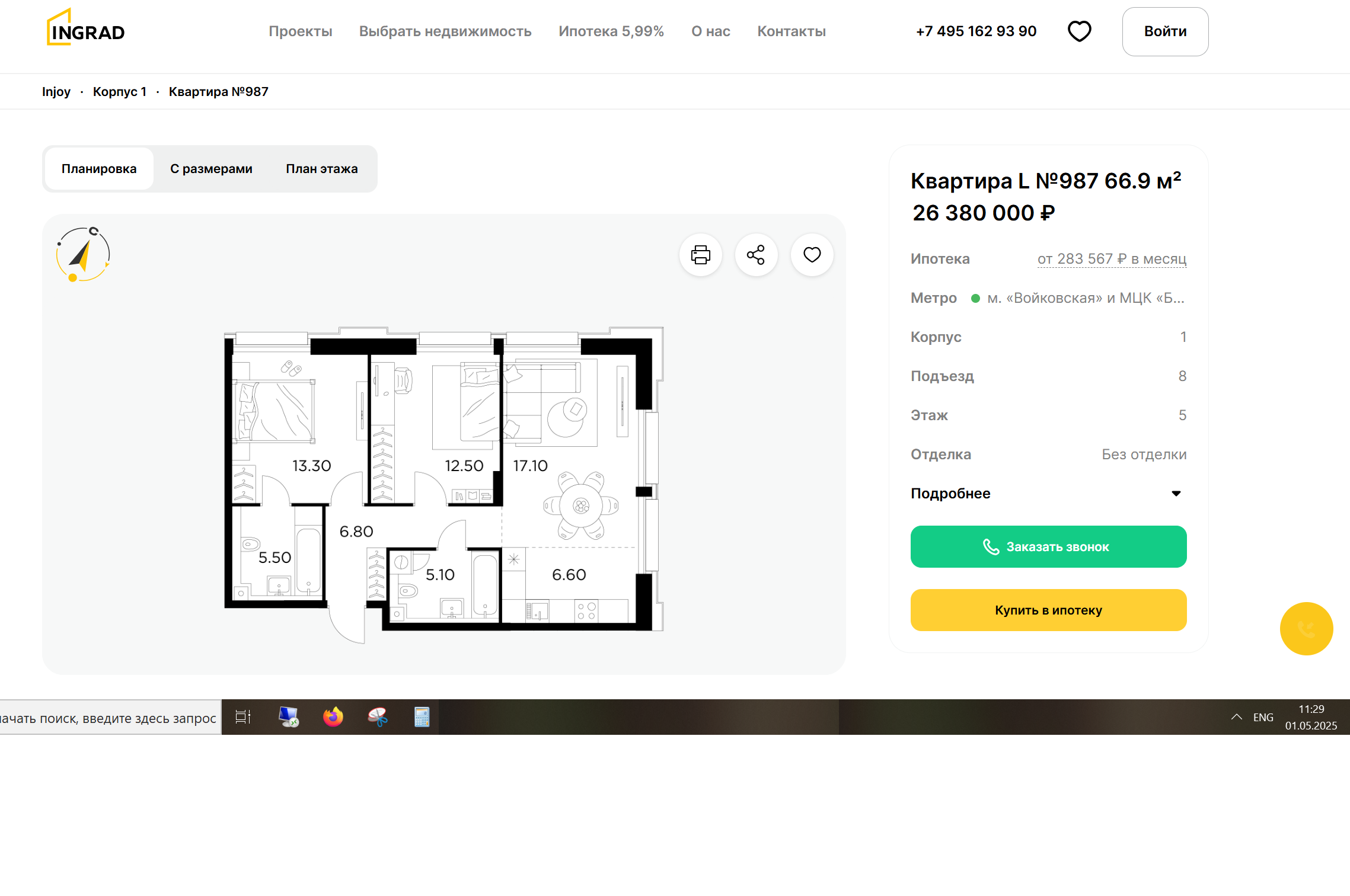Open the calculator taskbar icon

coord(422,717)
